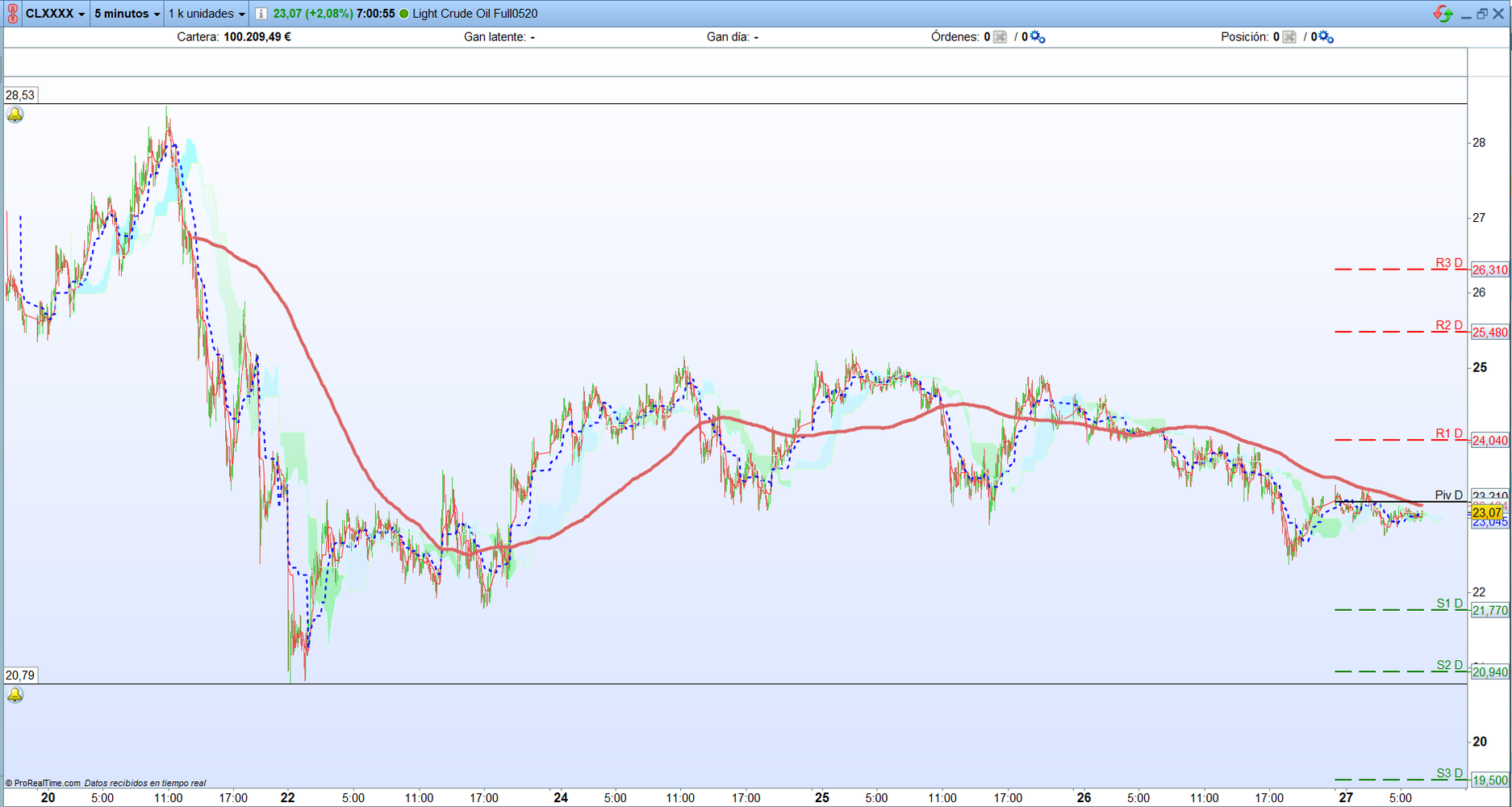This screenshot has height=807, width=1512.
Task: Click the day 27 marker on the time axis
Action: pos(1346,797)
